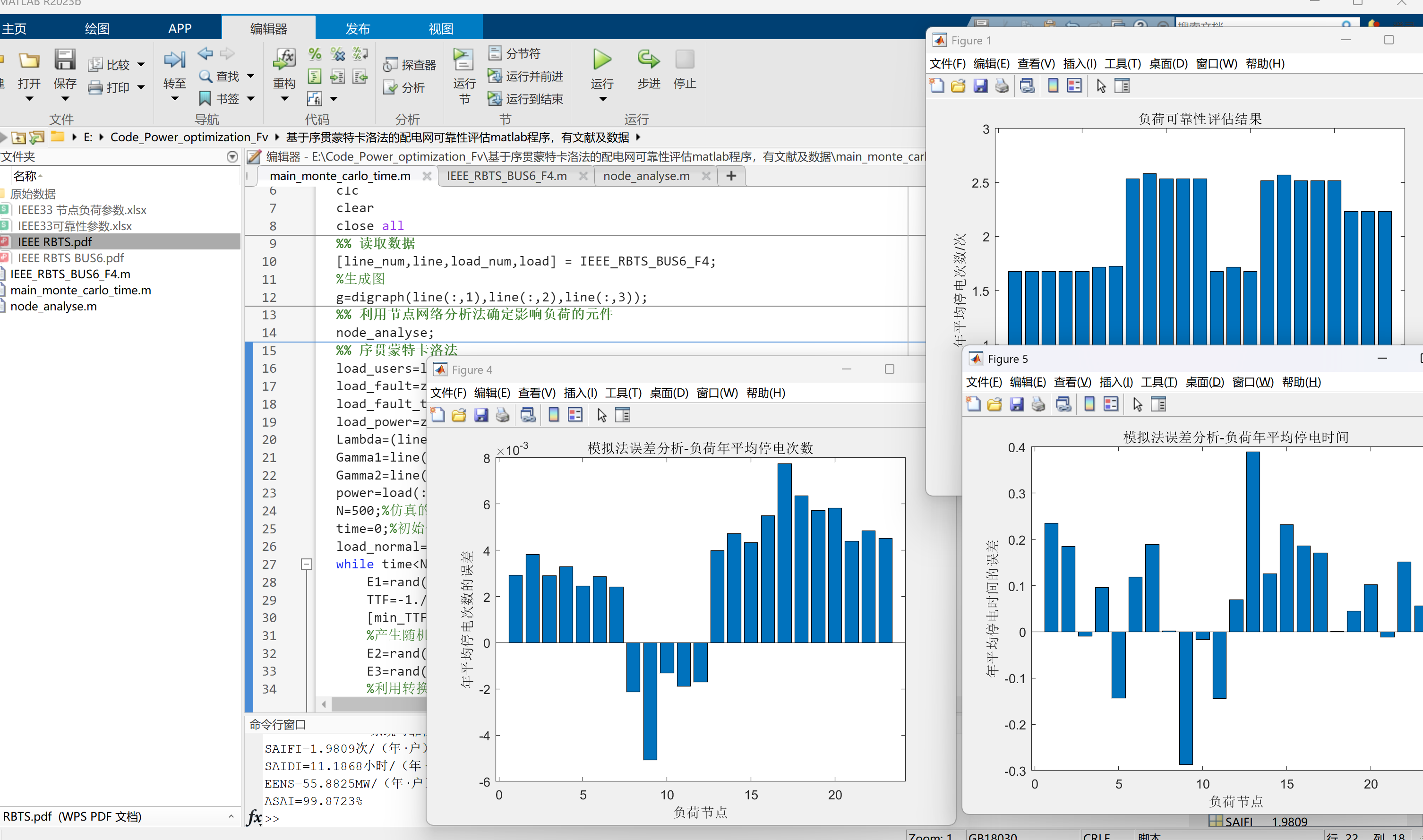Click edit plot arrow in Figure 5 toolbar

(x=1137, y=404)
